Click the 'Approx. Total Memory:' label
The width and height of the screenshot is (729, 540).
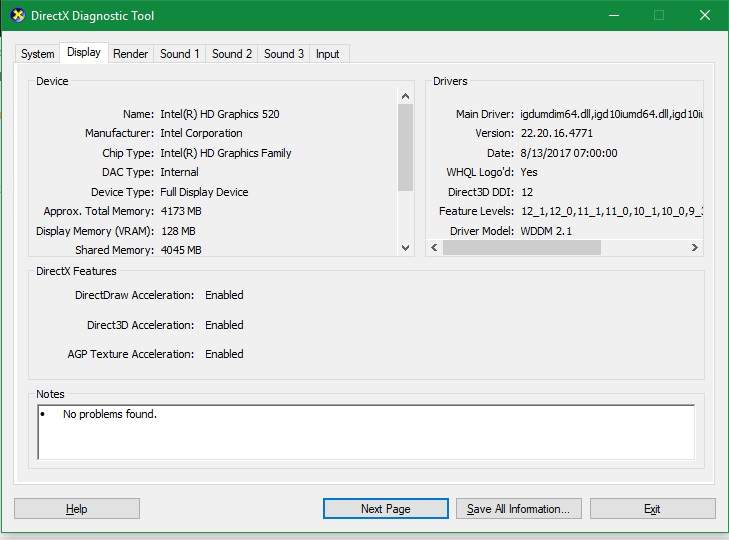99,211
